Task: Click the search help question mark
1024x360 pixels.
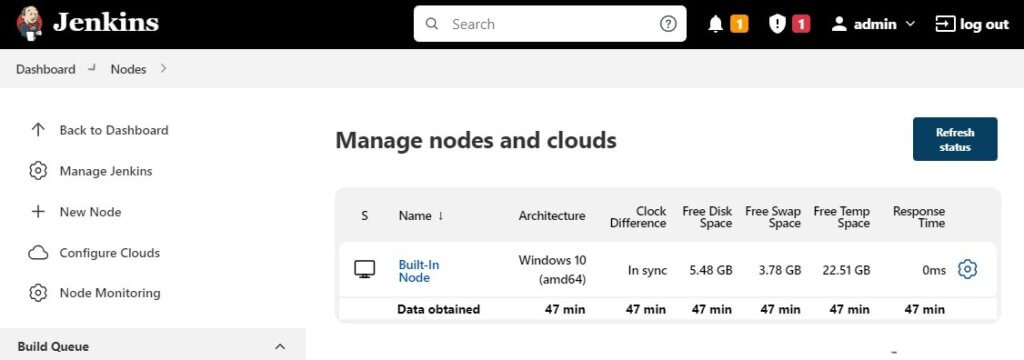Action: point(667,24)
